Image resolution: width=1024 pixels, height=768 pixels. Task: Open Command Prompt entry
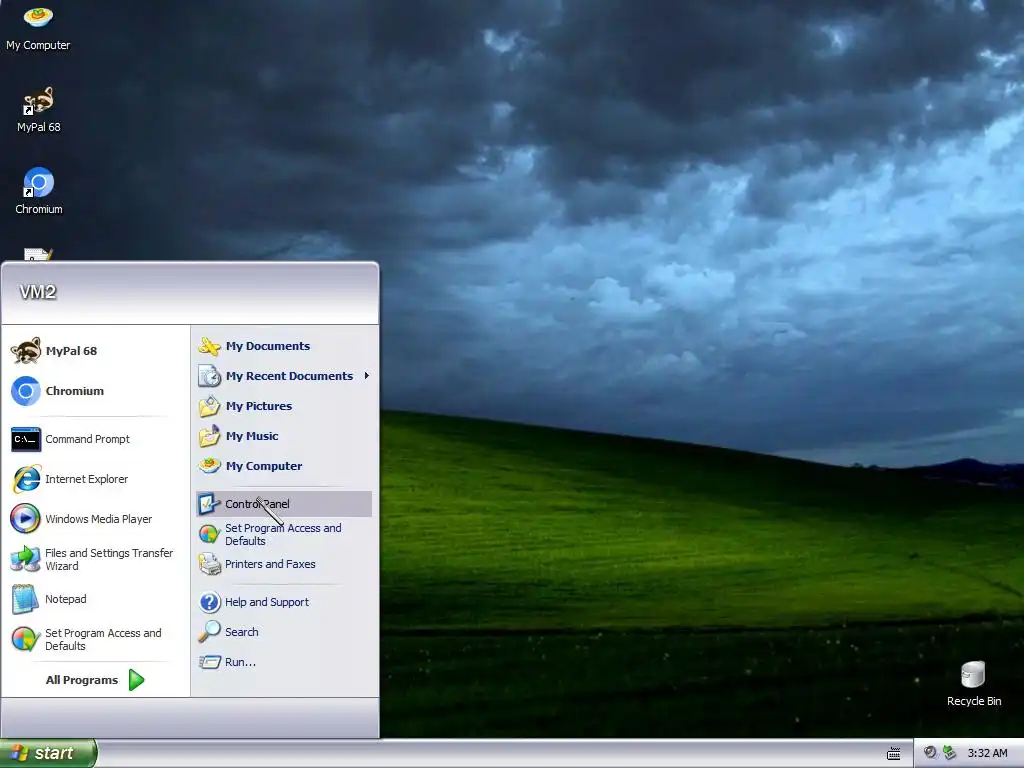tap(95, 440)
